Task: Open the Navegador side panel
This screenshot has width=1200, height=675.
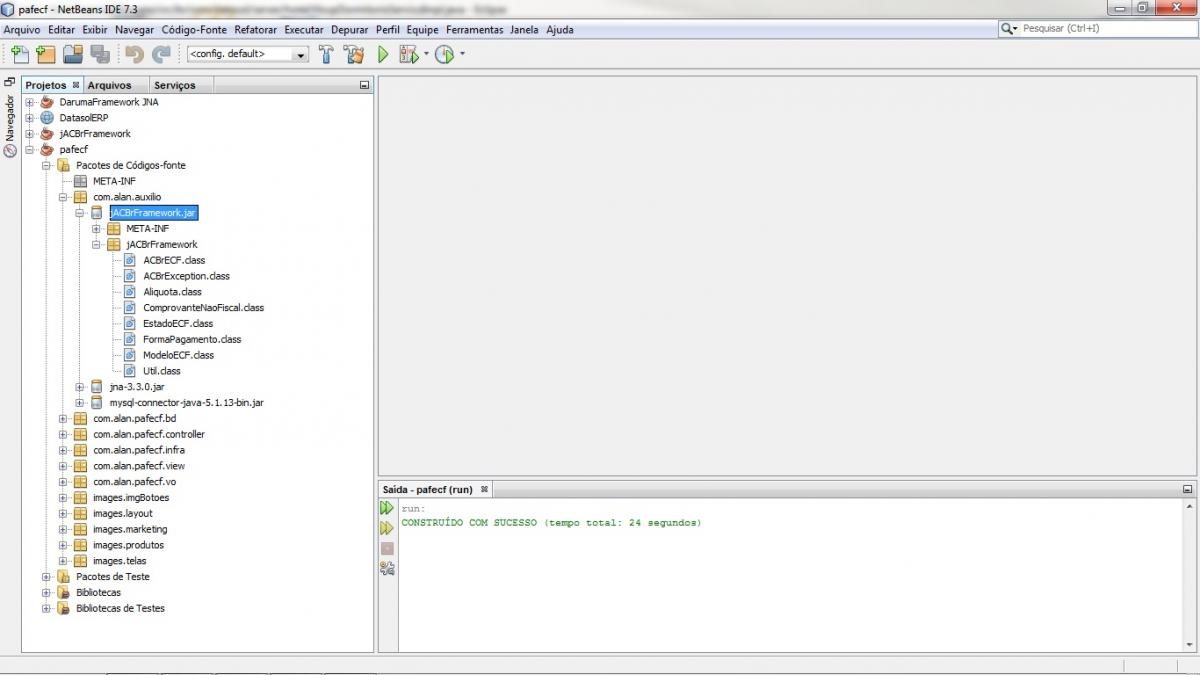Action: (10, 118)
